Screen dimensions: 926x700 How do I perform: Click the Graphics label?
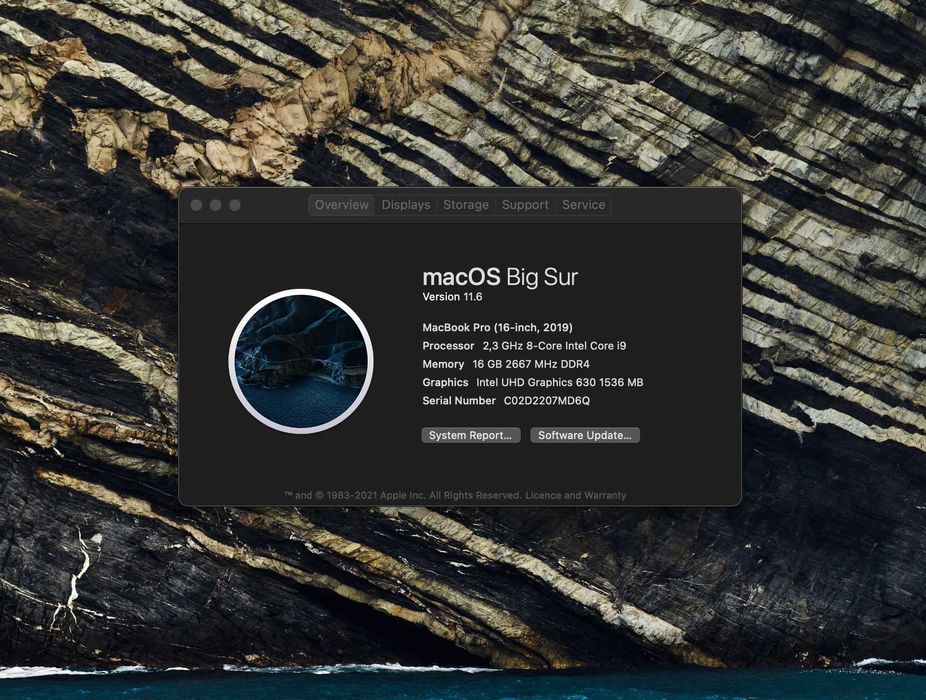[x=445, y=382]
